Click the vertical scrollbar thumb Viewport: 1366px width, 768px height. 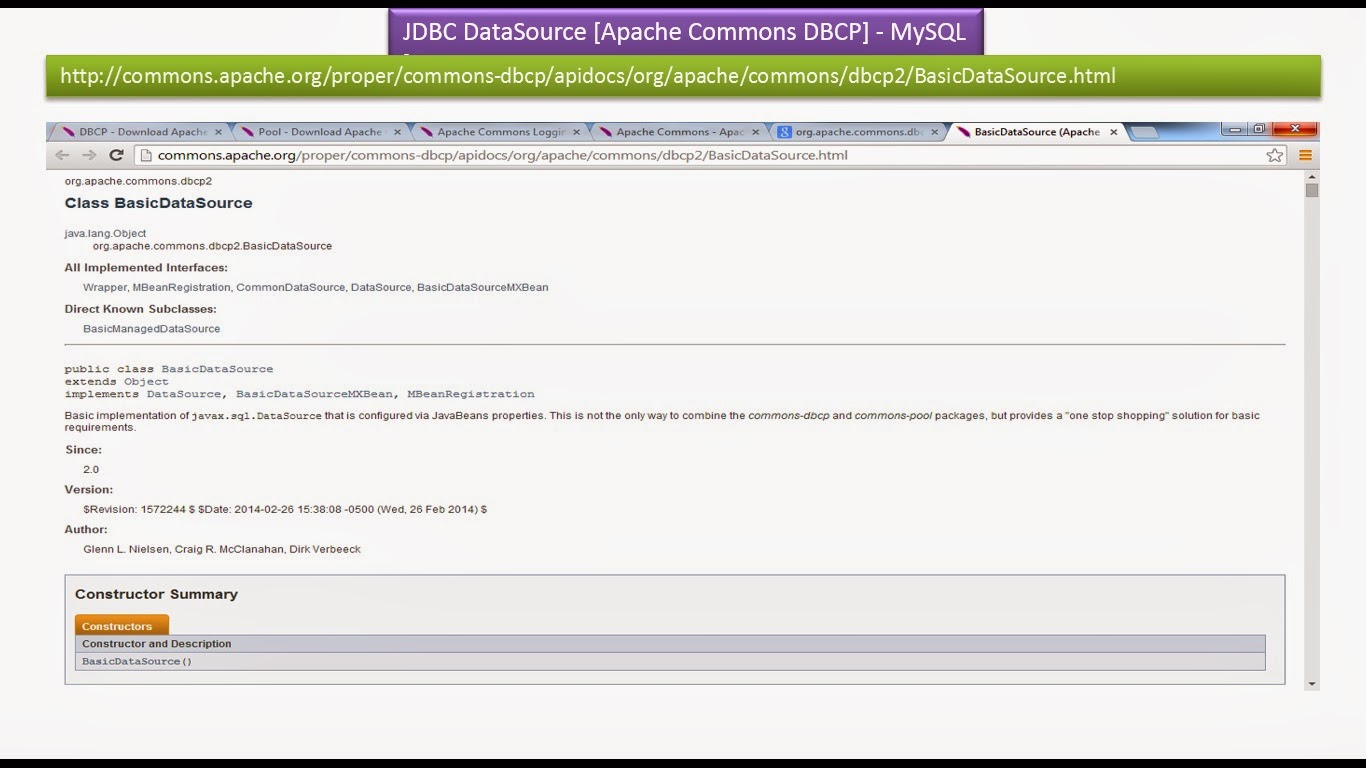1311,190
